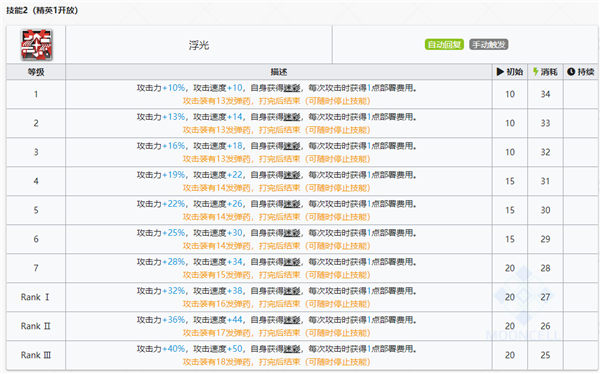Click the cost value 28
Viewport: 600px width, 374px height.
pos(545,268)
